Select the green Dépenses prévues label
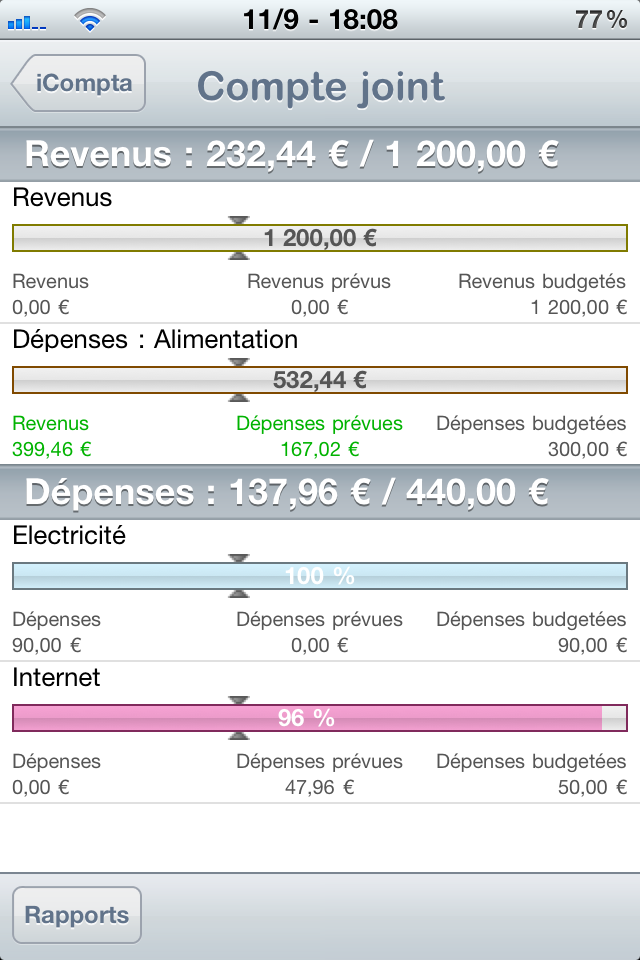 click(320, 424)
